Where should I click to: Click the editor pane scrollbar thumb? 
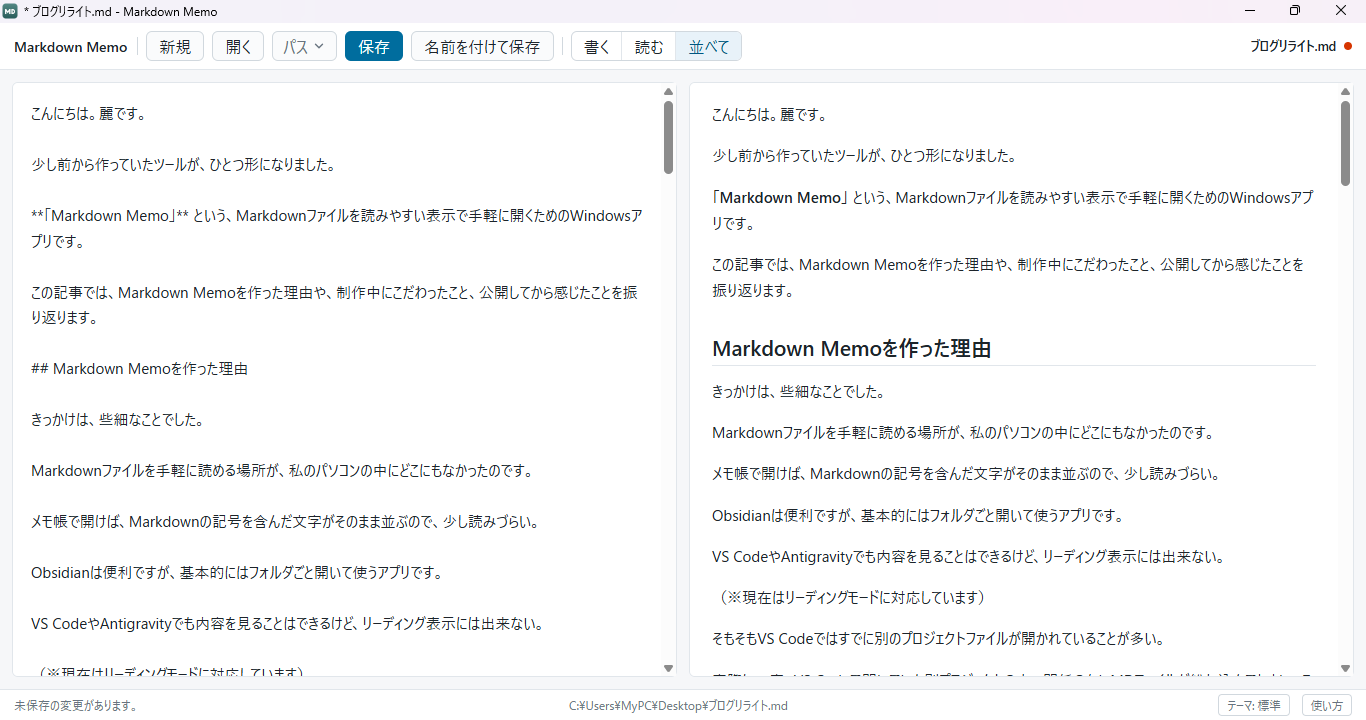(668, 137)
